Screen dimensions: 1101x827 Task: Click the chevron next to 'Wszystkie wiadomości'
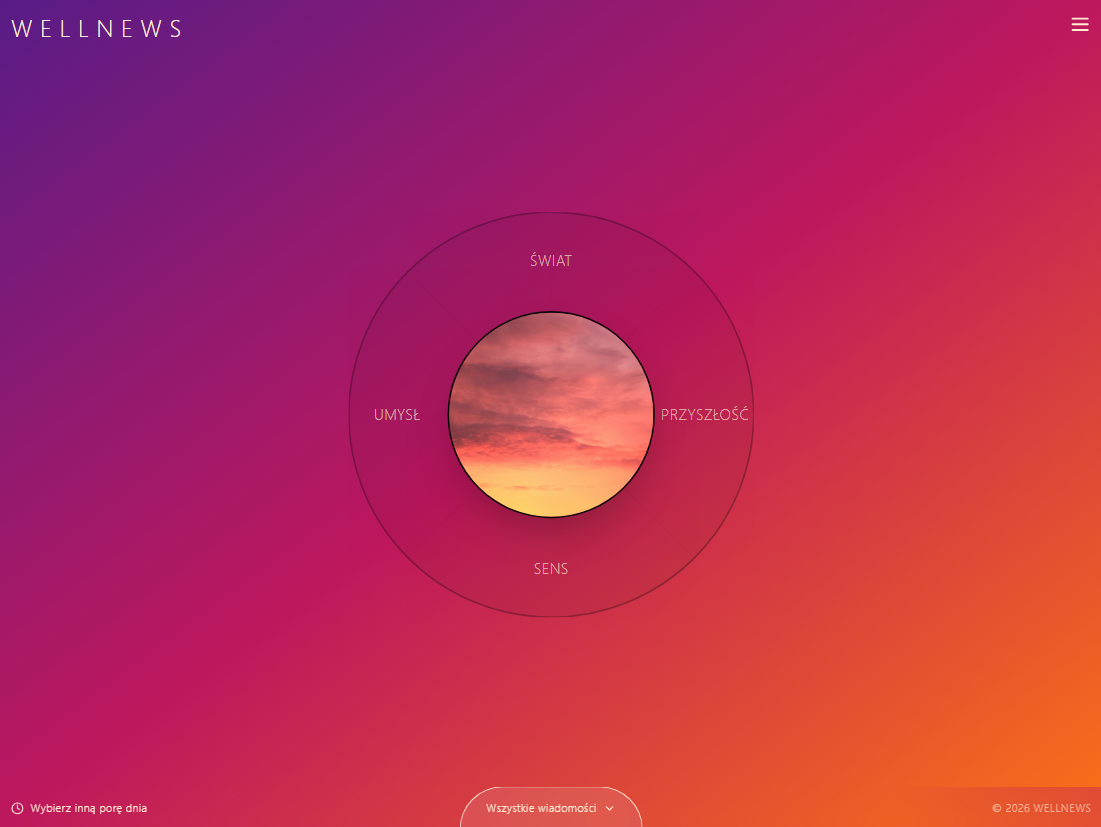609,808
